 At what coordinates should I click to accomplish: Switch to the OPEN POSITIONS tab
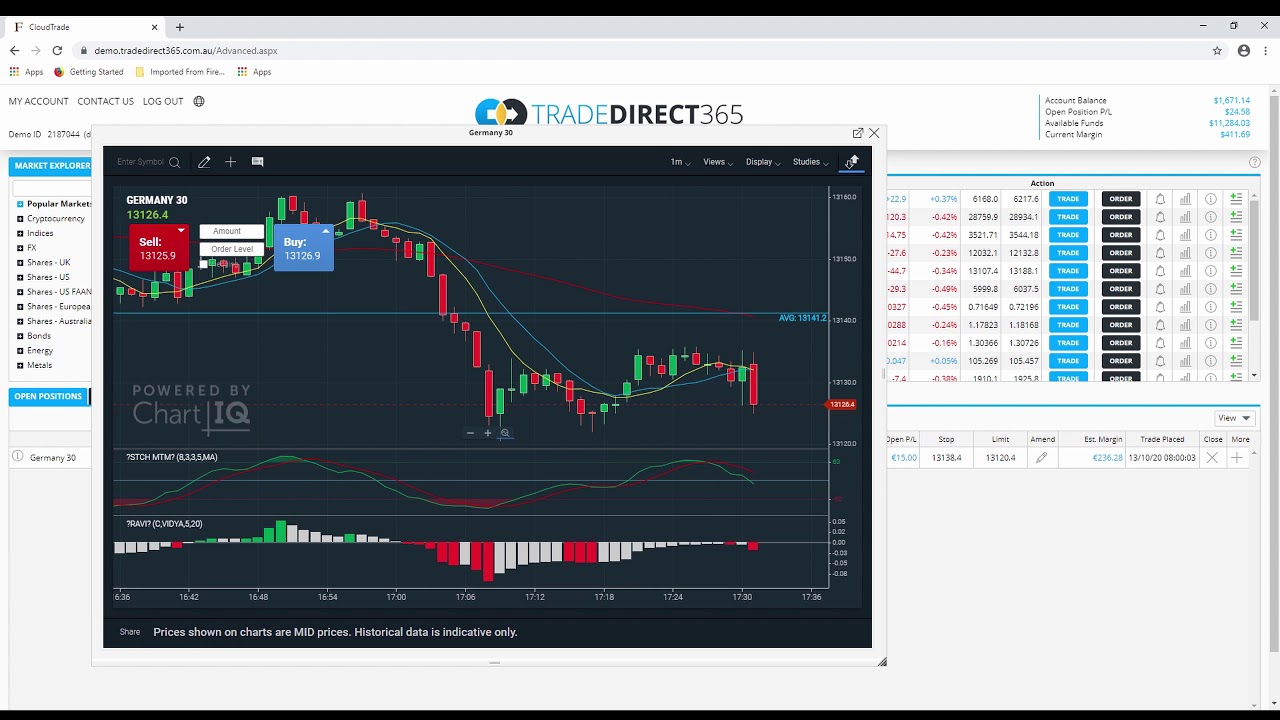point(48,396)
